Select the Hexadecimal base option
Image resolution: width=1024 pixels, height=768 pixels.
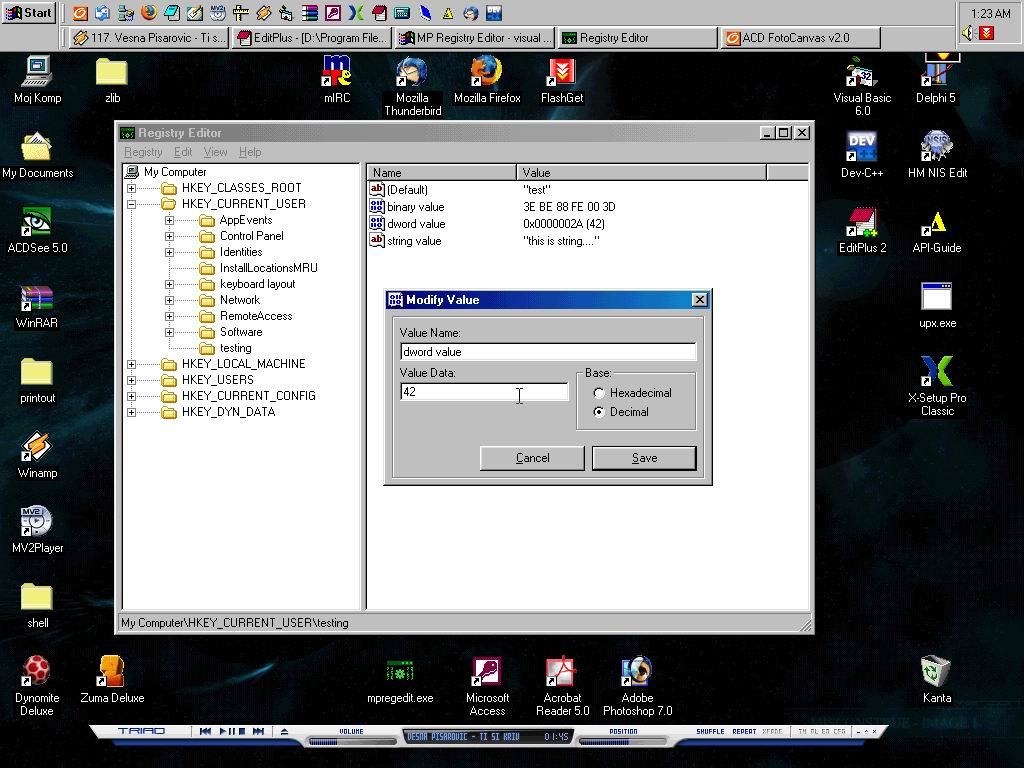click(599, 393)
